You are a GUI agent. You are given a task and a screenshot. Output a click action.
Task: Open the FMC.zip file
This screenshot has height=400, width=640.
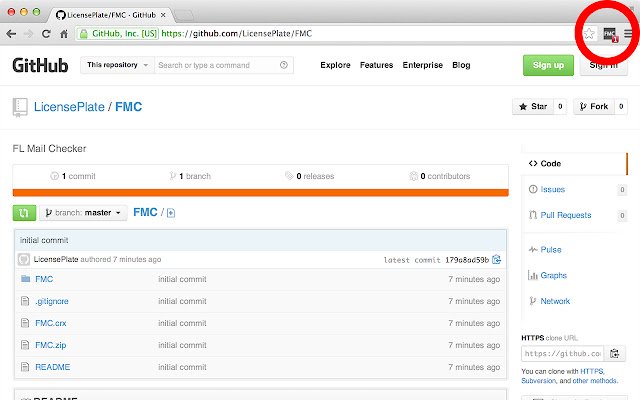point(51,345)
